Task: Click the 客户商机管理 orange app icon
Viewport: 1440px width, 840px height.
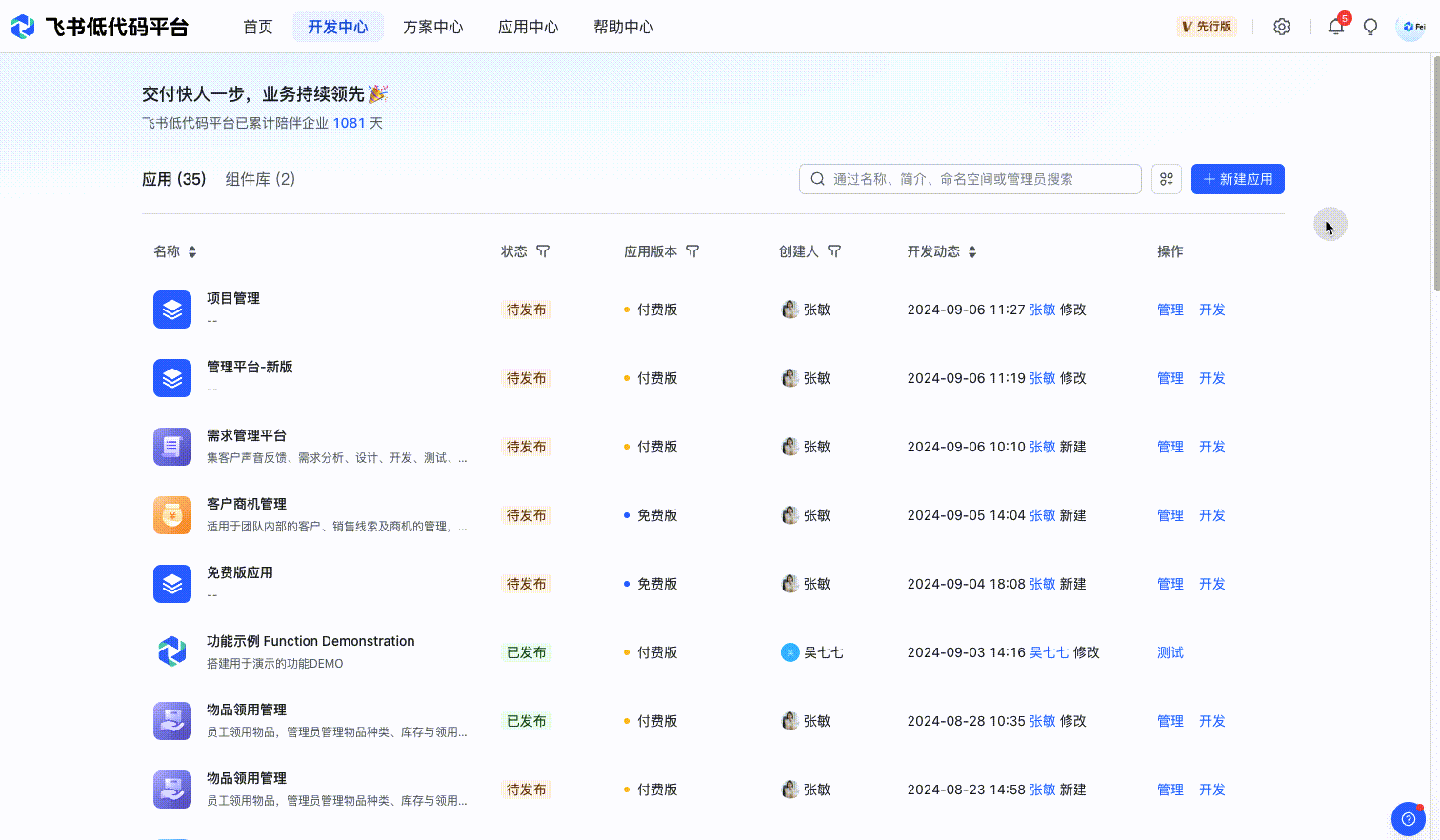Action: 172,515
